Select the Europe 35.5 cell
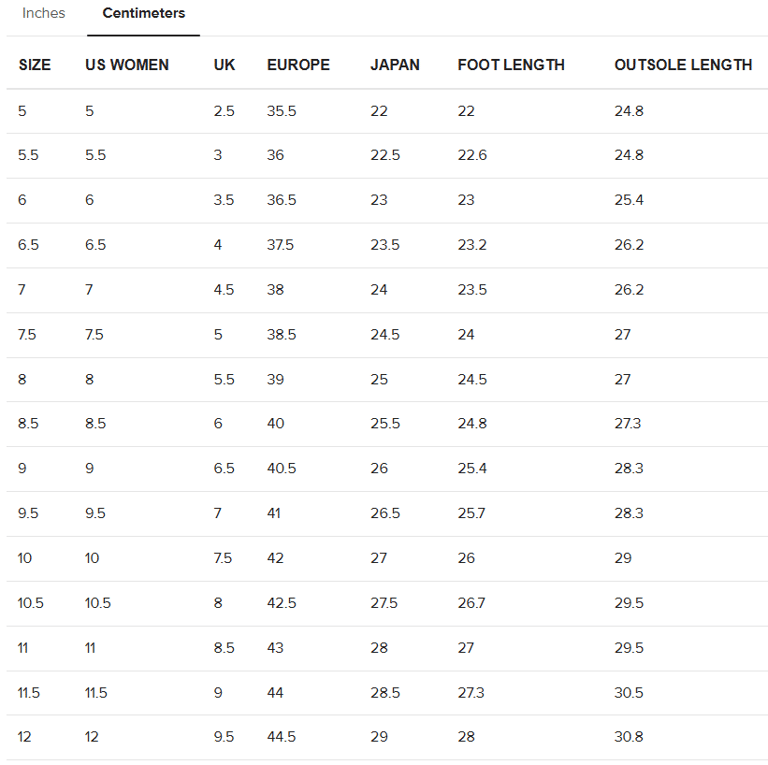 [x=282, y=111]
